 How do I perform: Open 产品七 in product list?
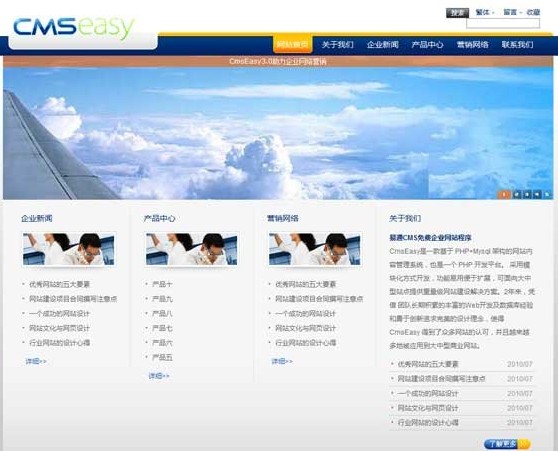point(162,328)
